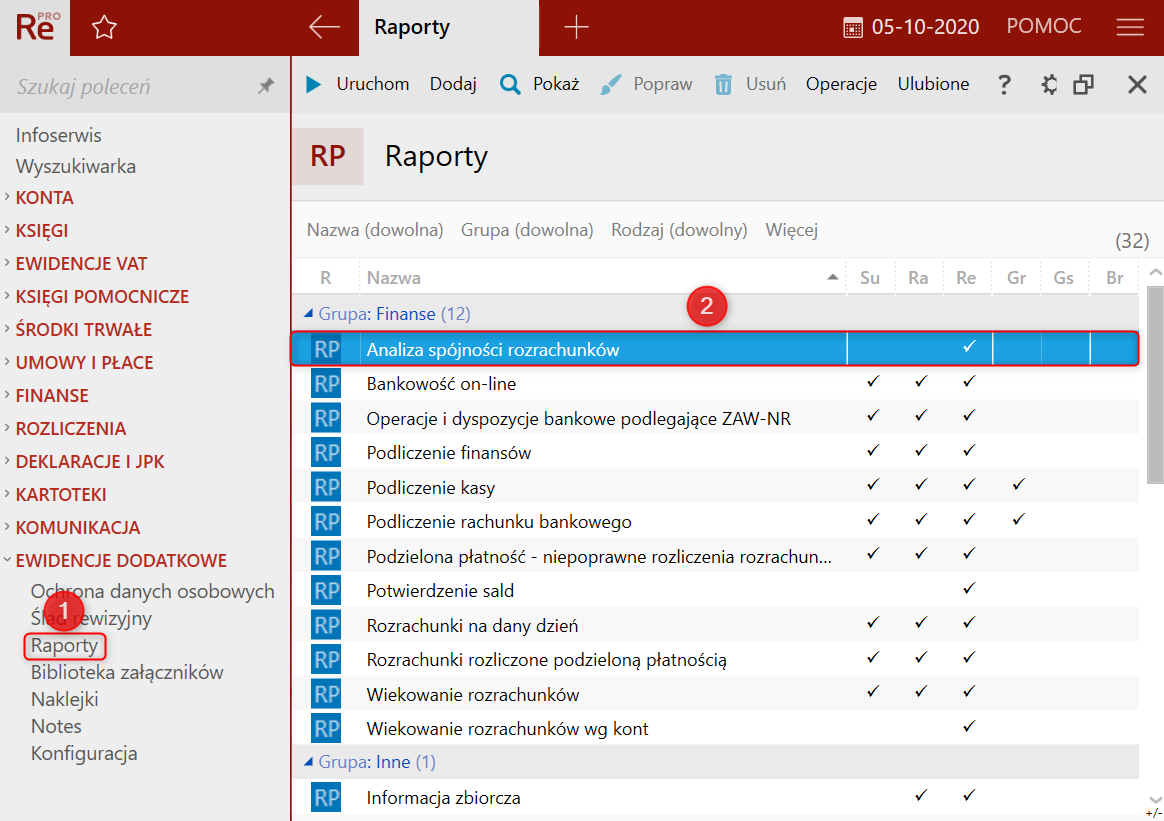Open the Operacje menu
1164x821 pixels.
(x=841, y=85)
